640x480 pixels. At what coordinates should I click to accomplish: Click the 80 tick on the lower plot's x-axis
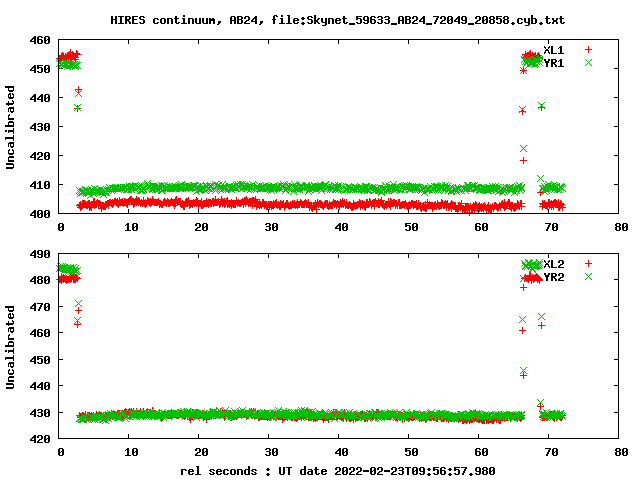coord(621,452)
